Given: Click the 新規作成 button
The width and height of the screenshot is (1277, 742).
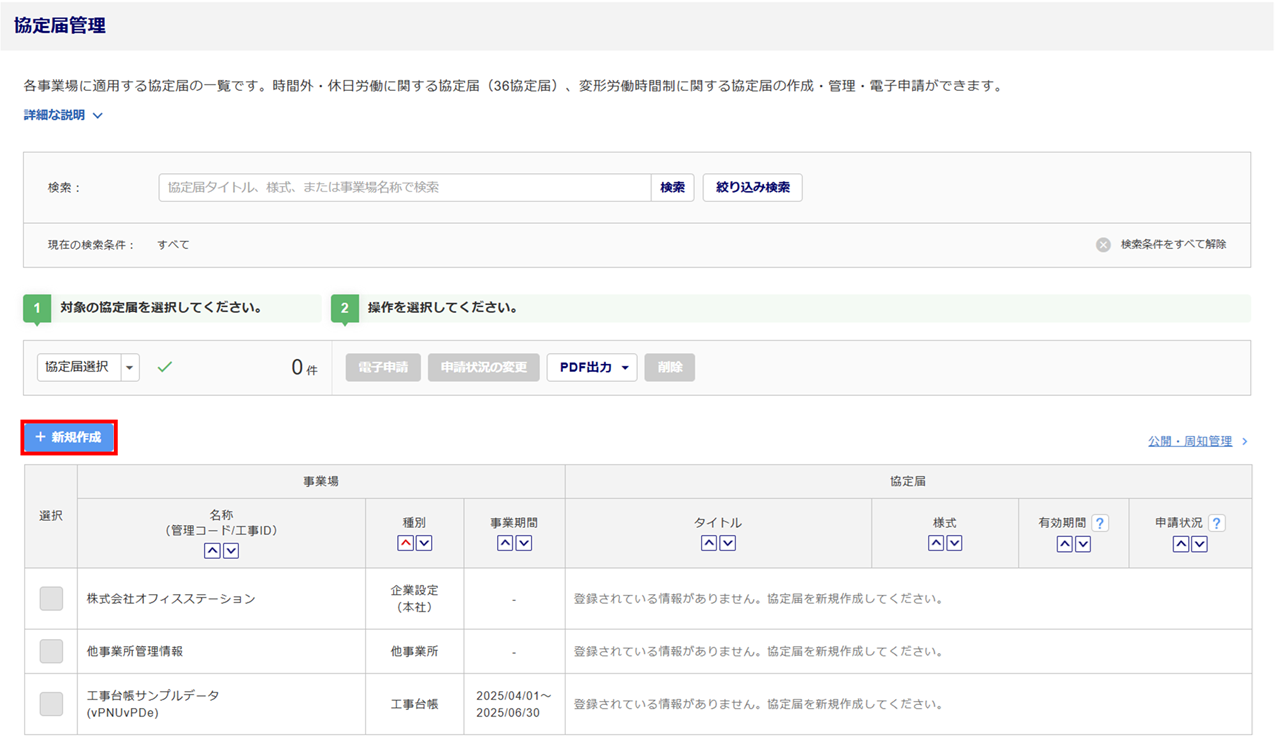Looking at the screenshot, I should pos(69,438).
